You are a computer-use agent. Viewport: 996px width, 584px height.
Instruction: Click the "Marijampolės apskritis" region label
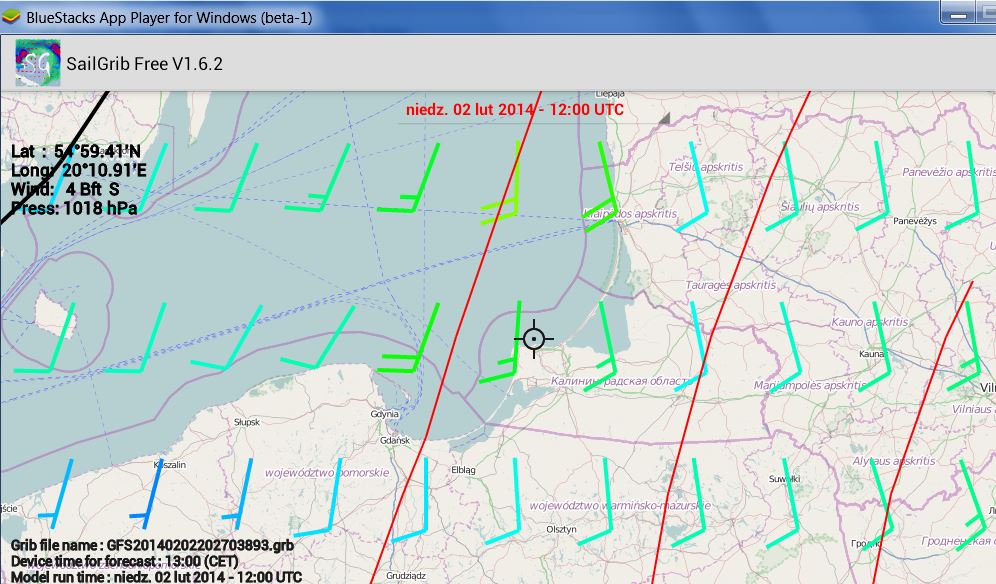click(x=811, y=385)
